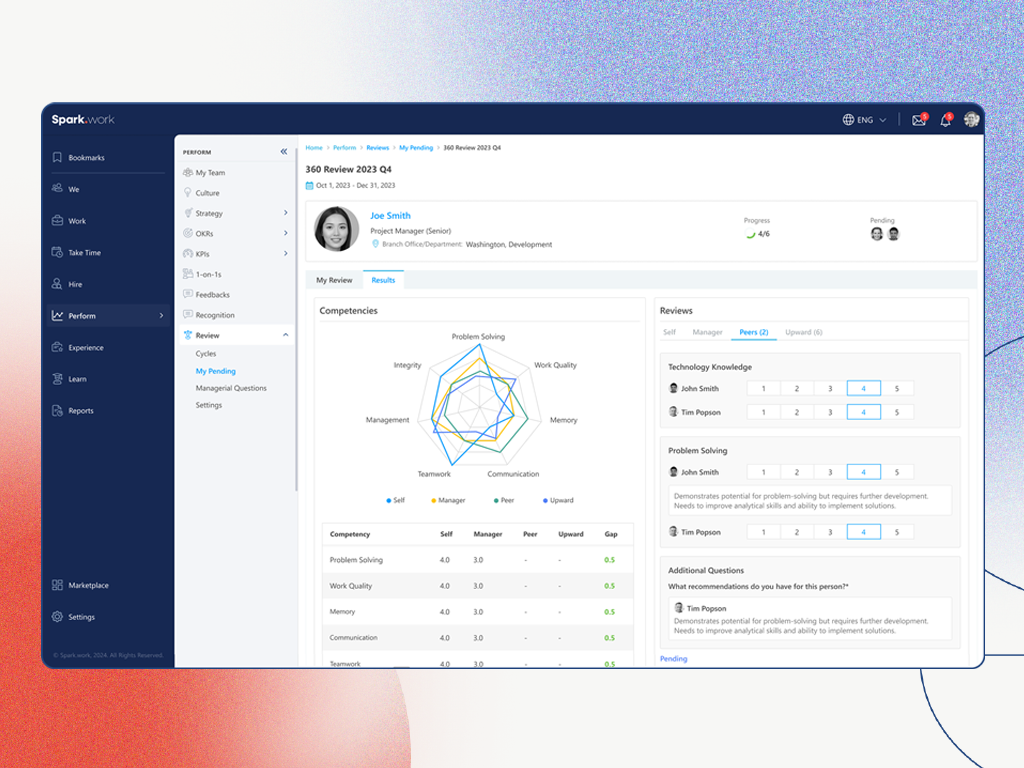Click the Recognition icon
This screenshot has width=1024, height=768.
(188, 314)
